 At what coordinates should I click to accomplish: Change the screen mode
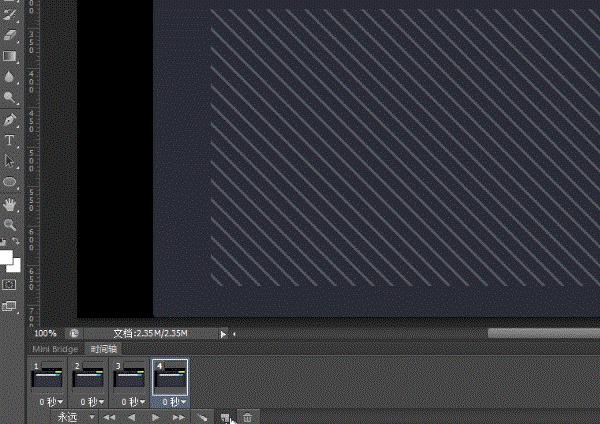click(x=9, y=306)
